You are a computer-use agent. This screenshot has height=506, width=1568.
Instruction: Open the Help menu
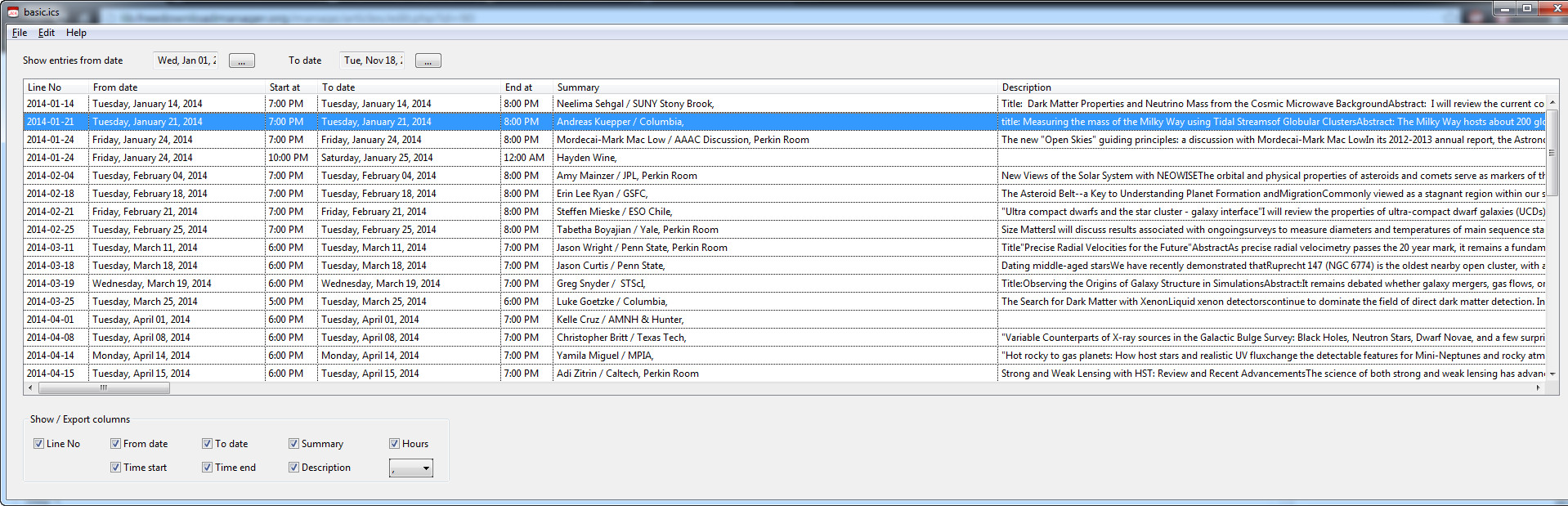pos(76,33)
